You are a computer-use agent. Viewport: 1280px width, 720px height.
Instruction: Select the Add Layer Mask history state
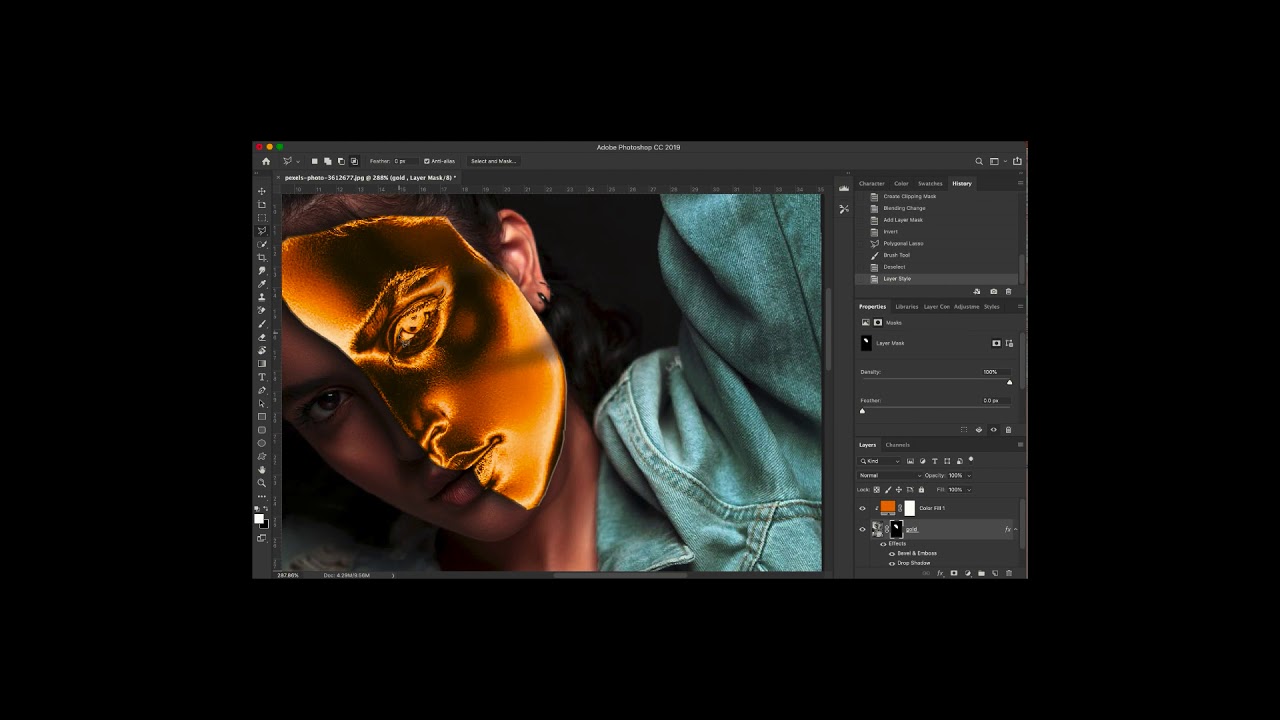(x=903, y=220)
